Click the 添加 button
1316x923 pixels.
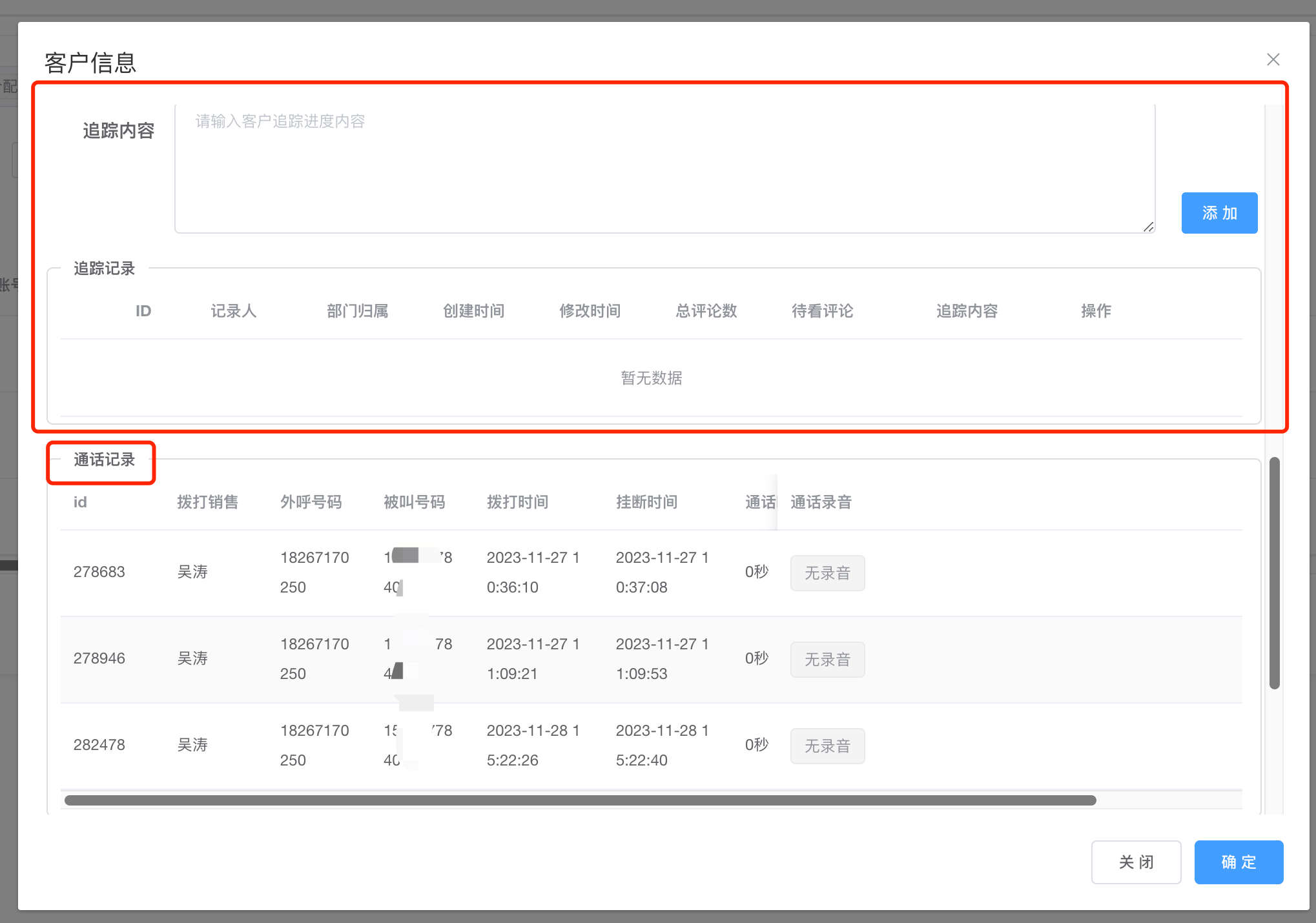pos(1218,213)
